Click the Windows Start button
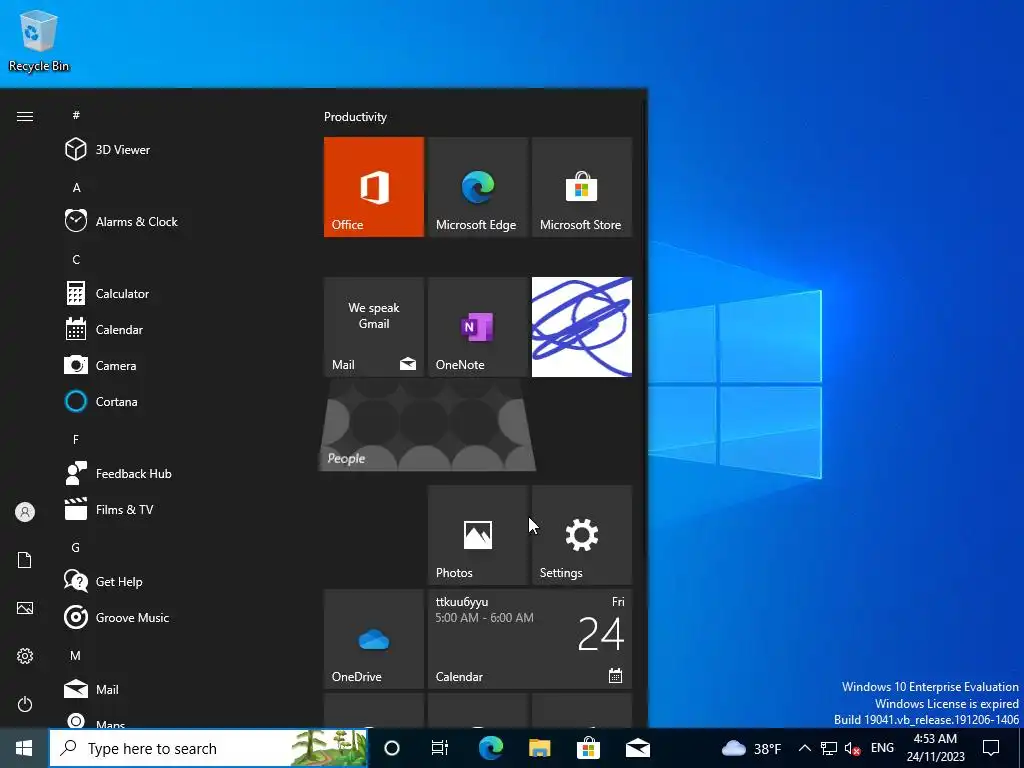The height and width of the screenshot is (768, 1024). (x=24, y=748)
